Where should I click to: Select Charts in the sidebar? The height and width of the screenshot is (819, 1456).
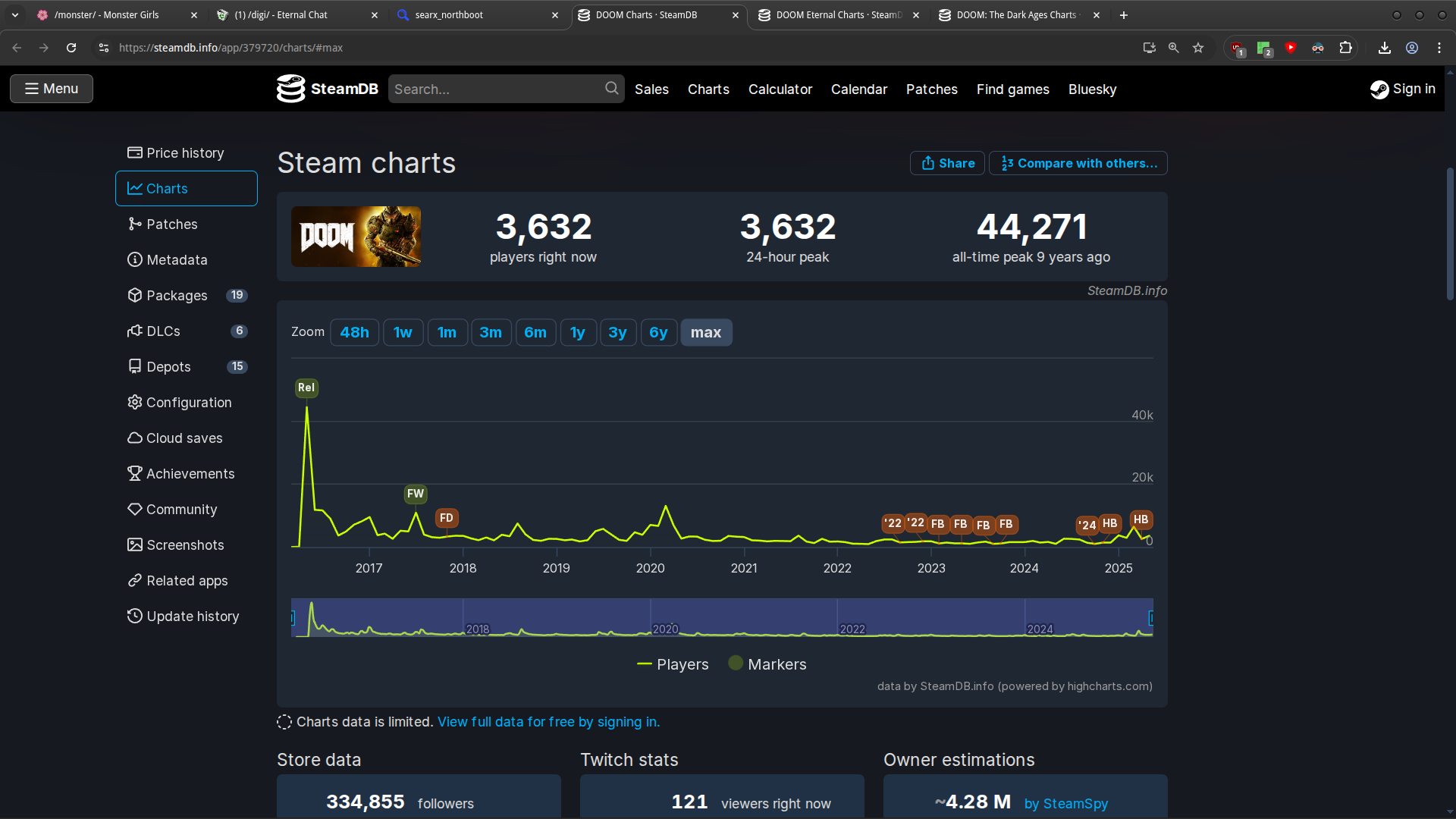coord(187,188)
